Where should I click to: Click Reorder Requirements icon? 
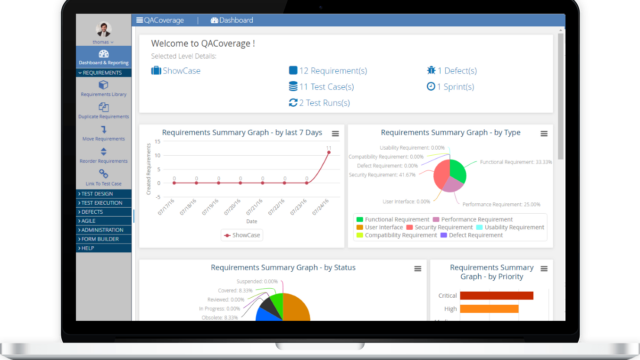(x=104, y=152)
